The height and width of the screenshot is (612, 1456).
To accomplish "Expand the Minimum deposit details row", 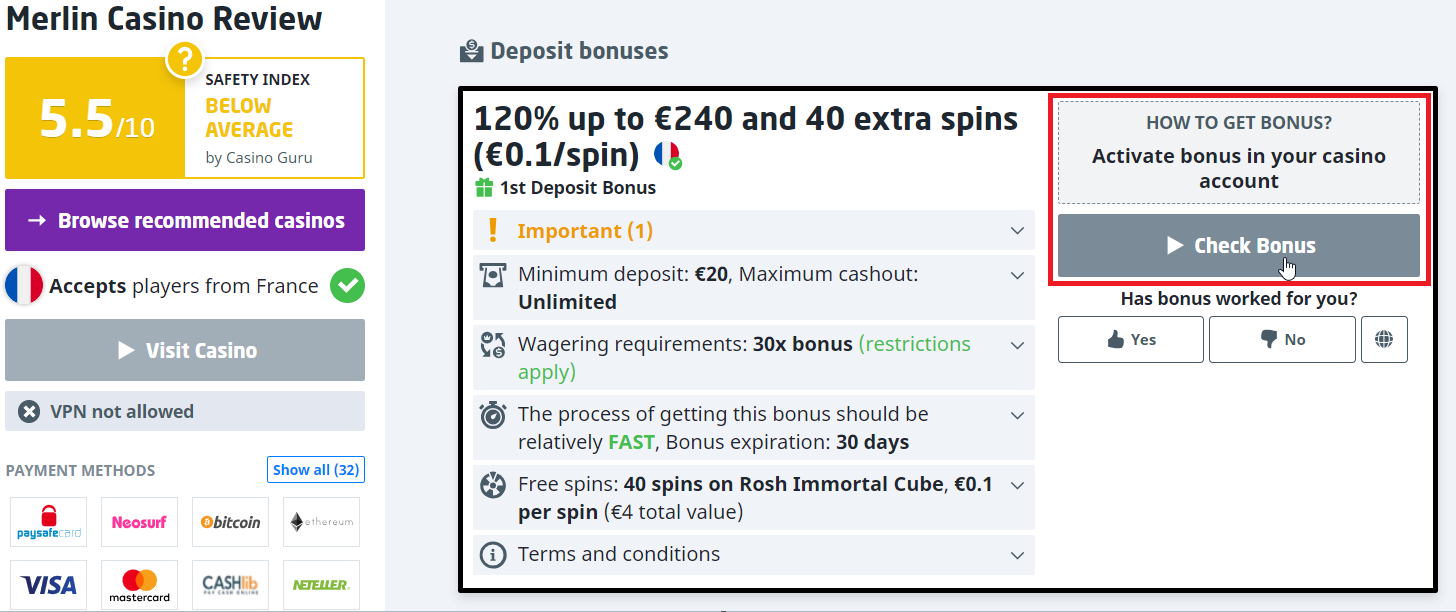I will (x=753, y=288).
